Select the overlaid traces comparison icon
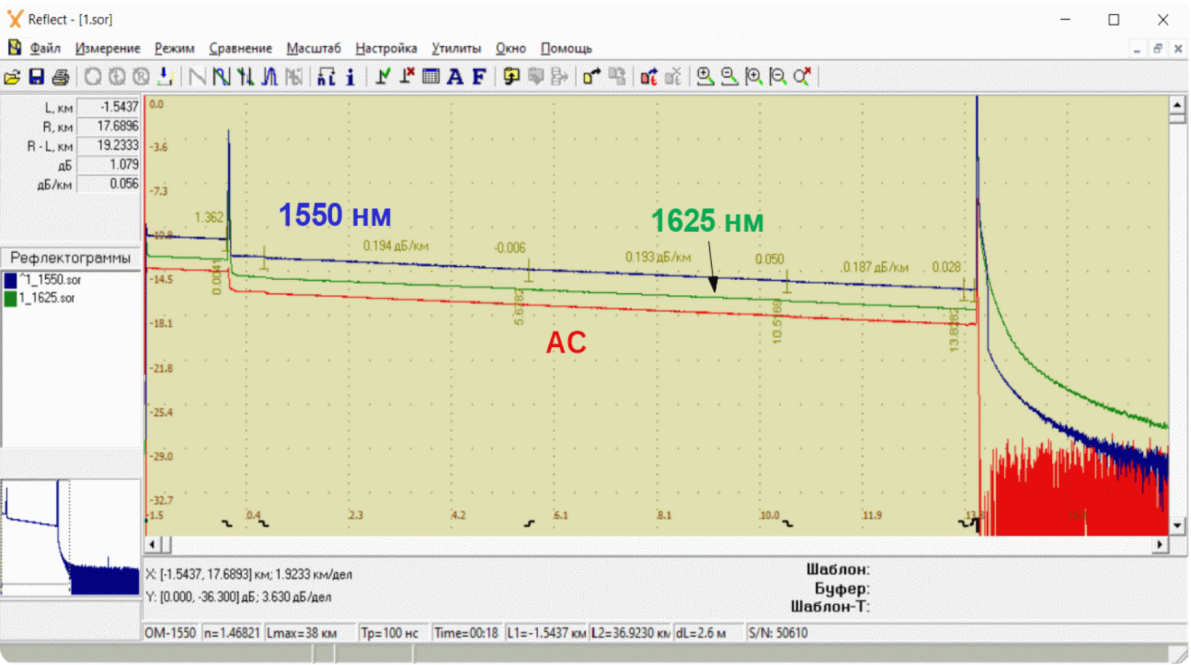The image size is (1191, 665). (x=221, y=77)
